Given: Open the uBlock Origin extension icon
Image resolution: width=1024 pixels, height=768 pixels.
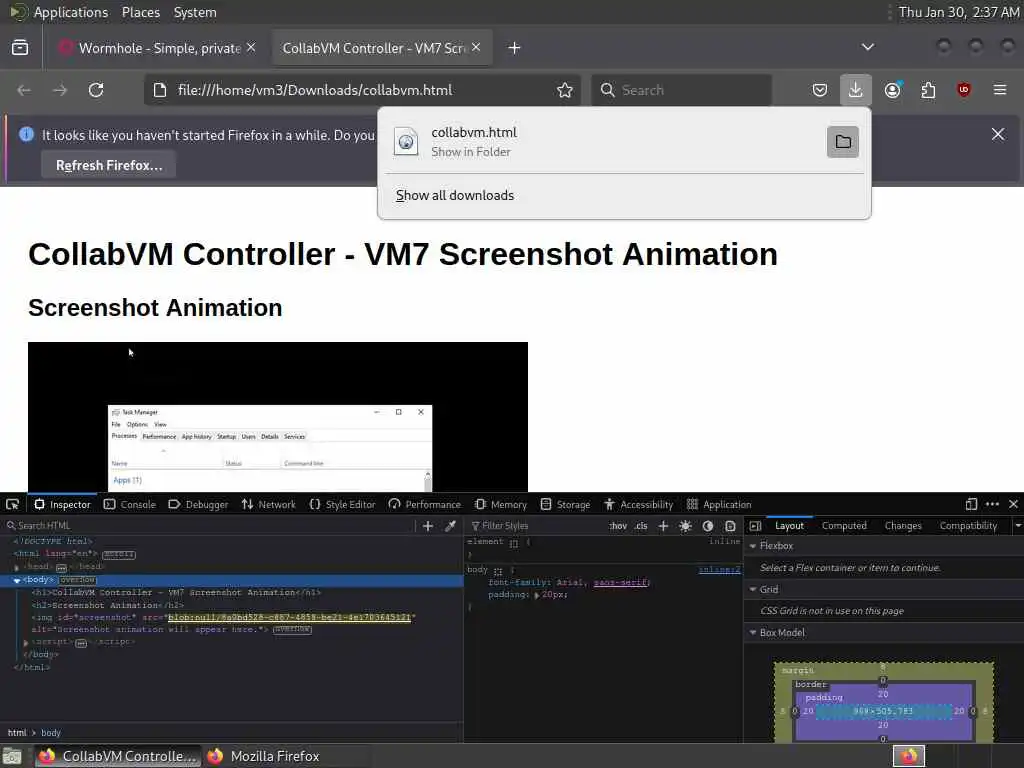Looking at the screenshot, I should click(964, 90).
